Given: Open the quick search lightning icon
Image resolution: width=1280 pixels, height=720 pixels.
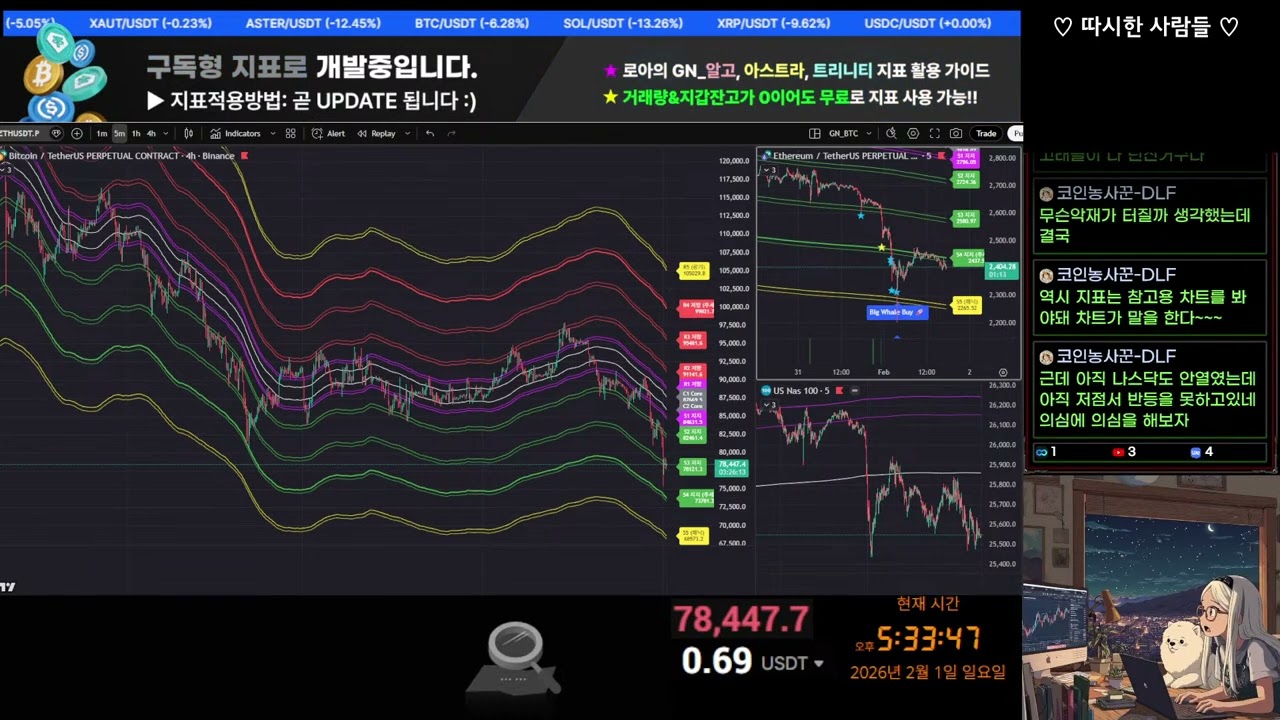Looking at the screenshot, I should 890,133.
